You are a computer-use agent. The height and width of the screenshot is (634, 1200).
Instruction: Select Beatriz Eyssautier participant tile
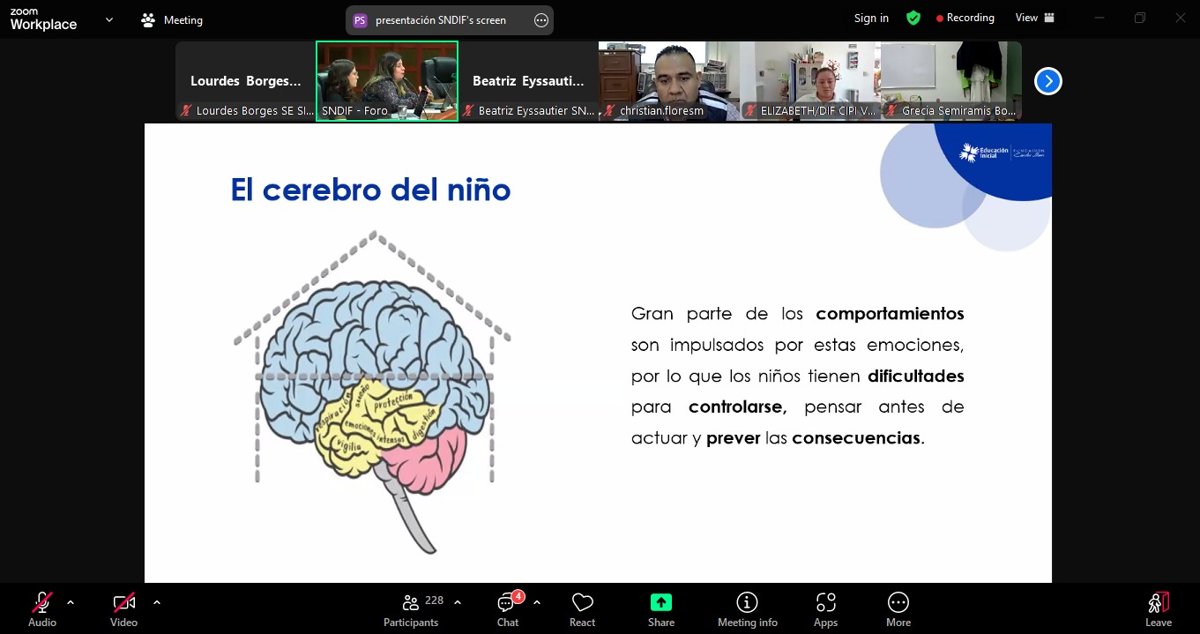pyautogui.click(x=528, y=81)
